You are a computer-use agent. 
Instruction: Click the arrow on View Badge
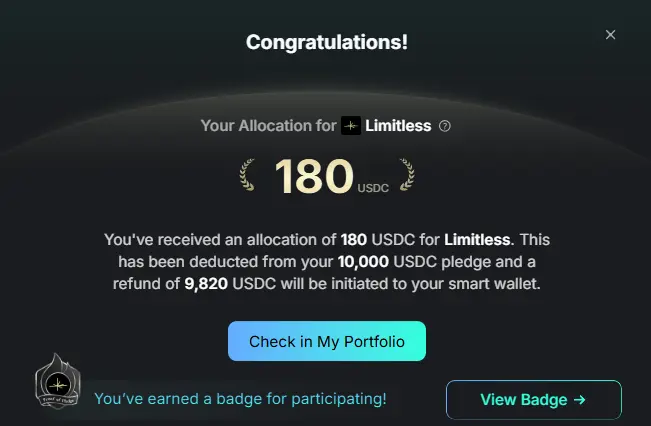[x=578, y=400]
